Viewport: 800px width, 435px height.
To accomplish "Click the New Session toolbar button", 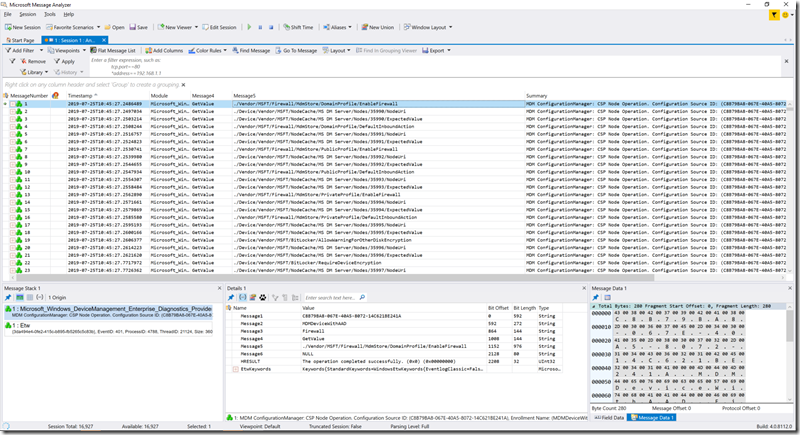I will 24,27.
